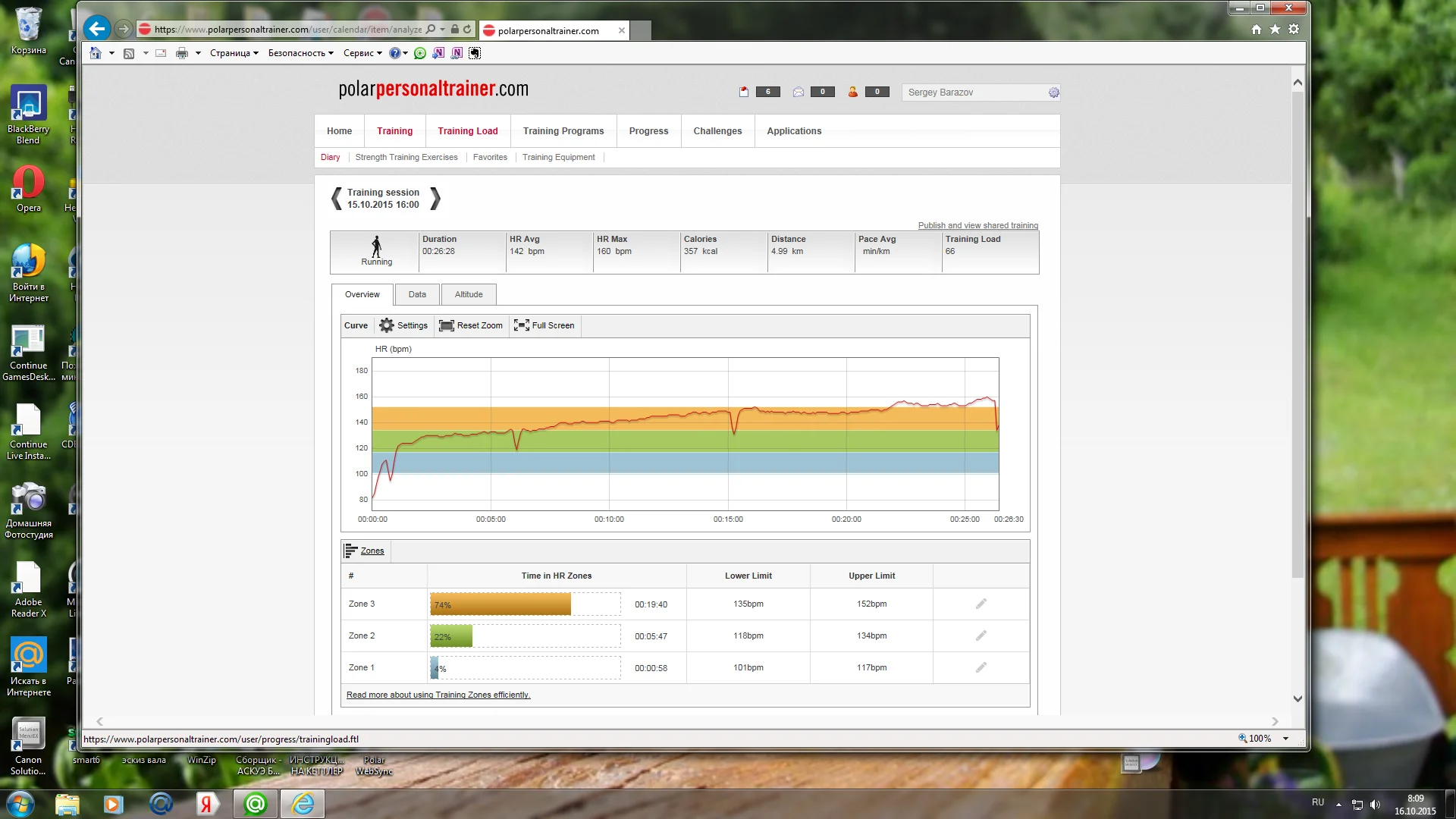The image size is (1456, 819).
Task: Open the Altitude tab
Action: tap(468, 294)
